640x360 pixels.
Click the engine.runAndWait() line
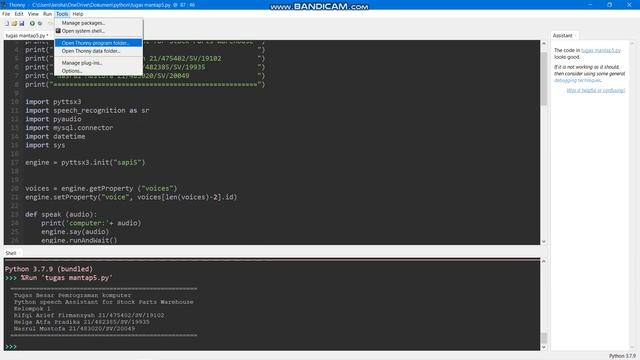(x=79, y=240)
